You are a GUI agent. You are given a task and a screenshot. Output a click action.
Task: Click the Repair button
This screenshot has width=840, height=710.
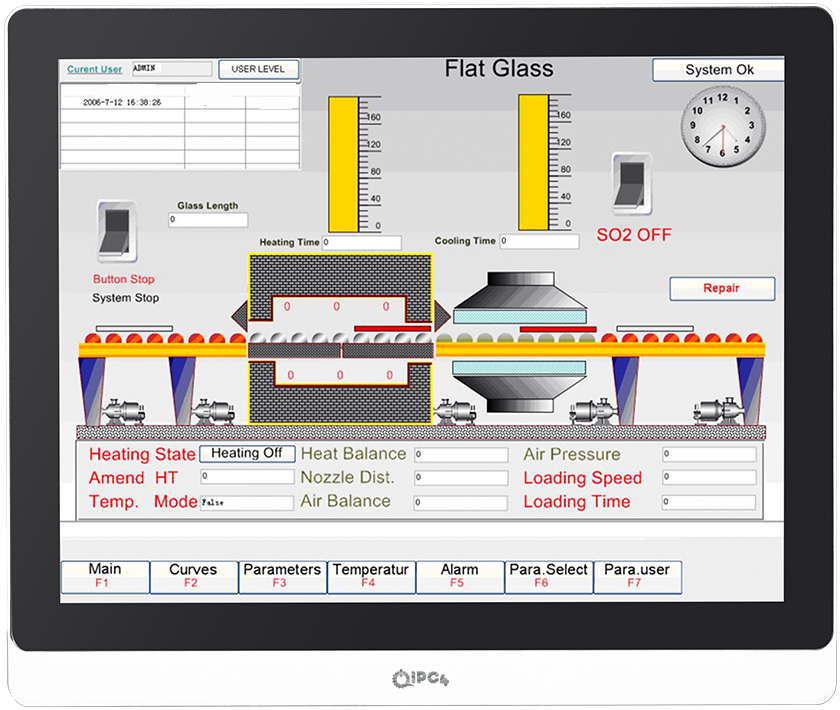coord(722,288)
